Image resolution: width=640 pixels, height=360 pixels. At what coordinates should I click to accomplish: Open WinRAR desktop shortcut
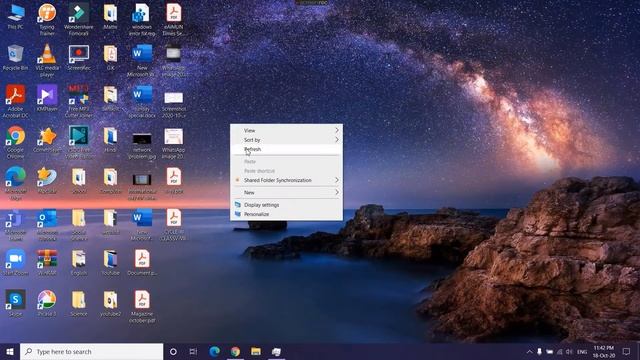click(x=47, y=262)
